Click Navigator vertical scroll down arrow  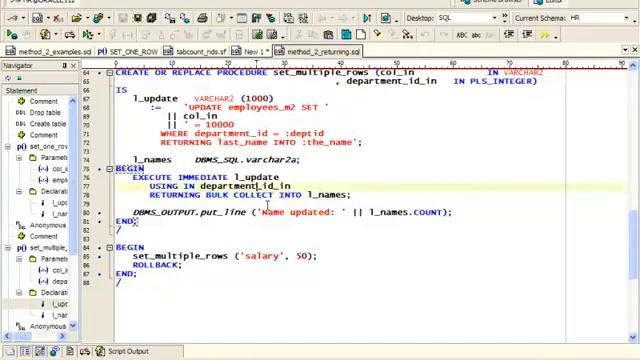73,325
